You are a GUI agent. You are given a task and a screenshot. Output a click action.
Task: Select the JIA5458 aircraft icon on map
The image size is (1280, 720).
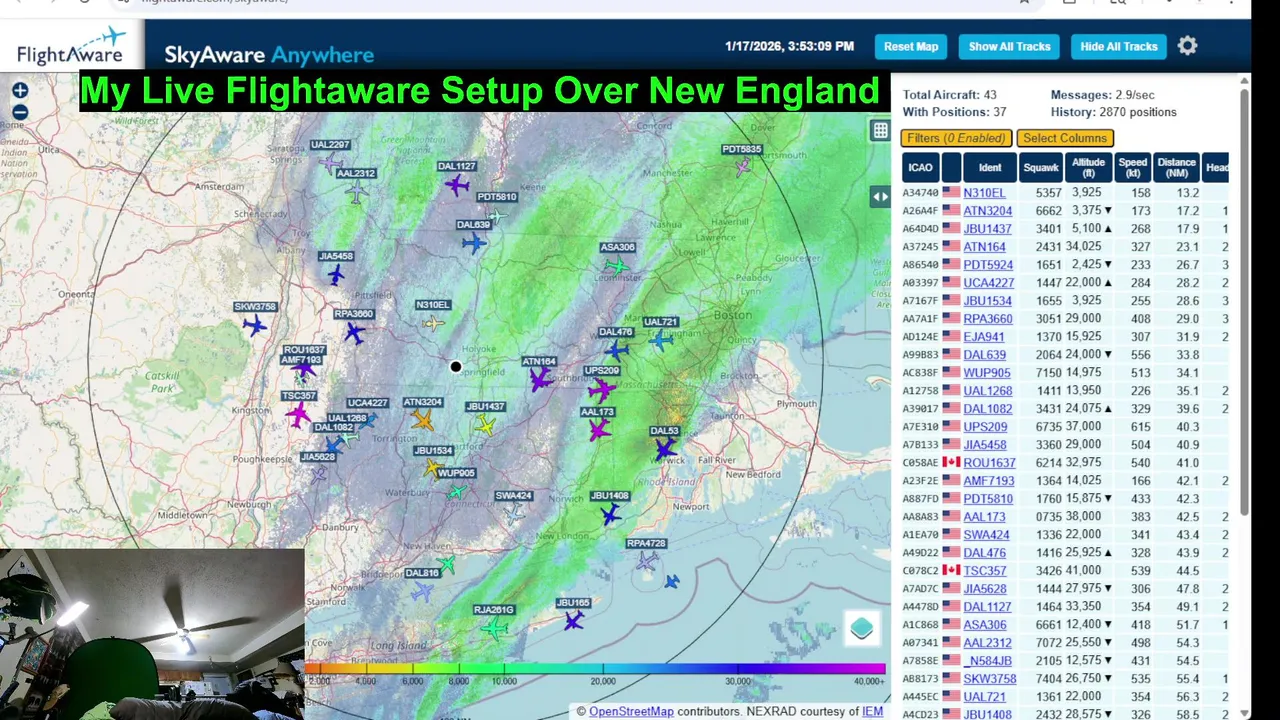coord(336,275)
